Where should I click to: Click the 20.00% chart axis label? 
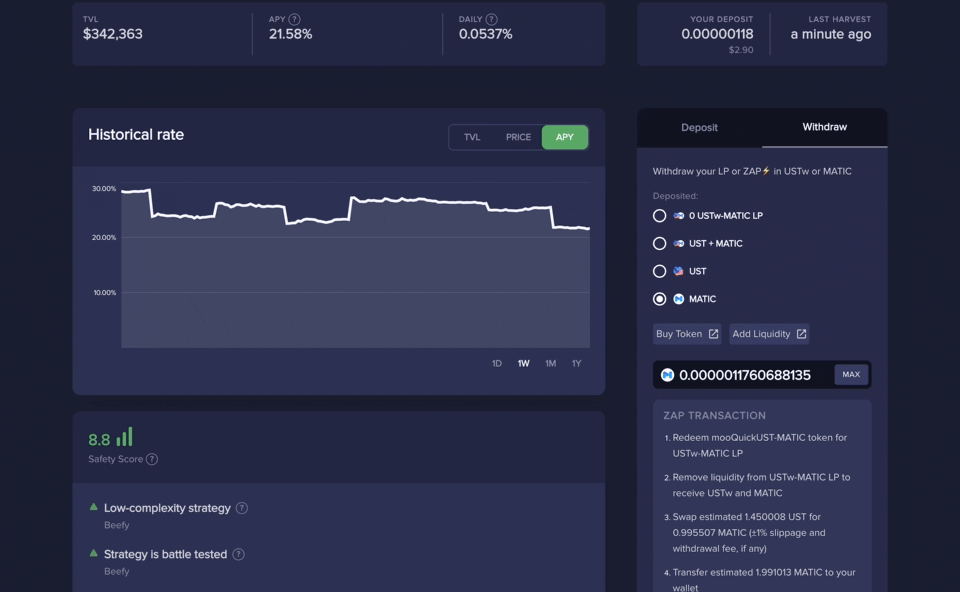[x=104, y=238]
